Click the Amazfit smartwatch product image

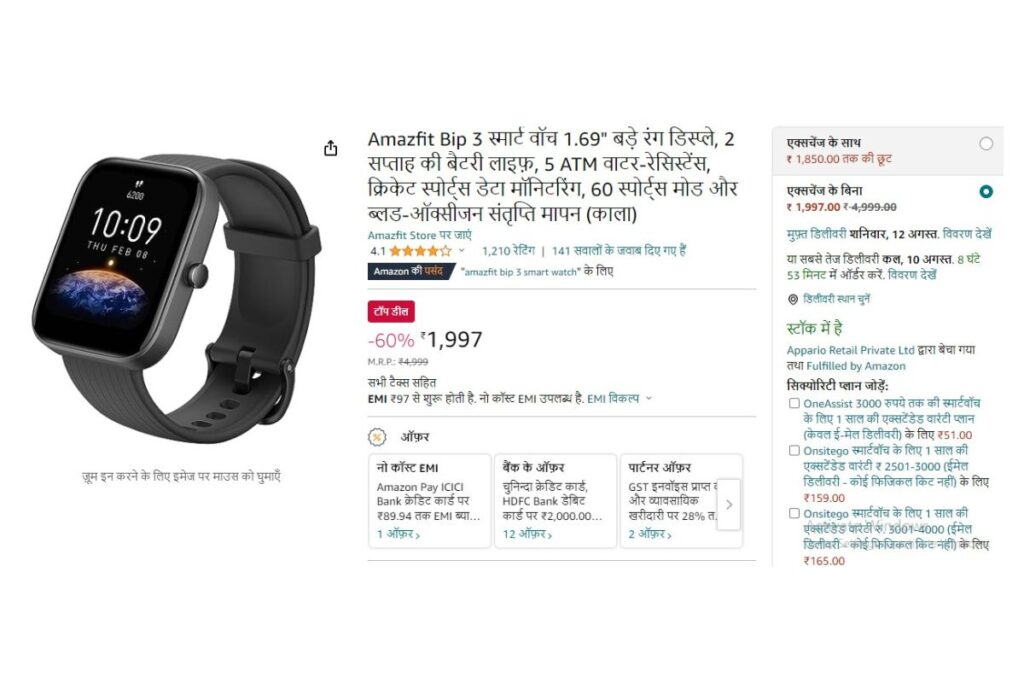(176, 298)
